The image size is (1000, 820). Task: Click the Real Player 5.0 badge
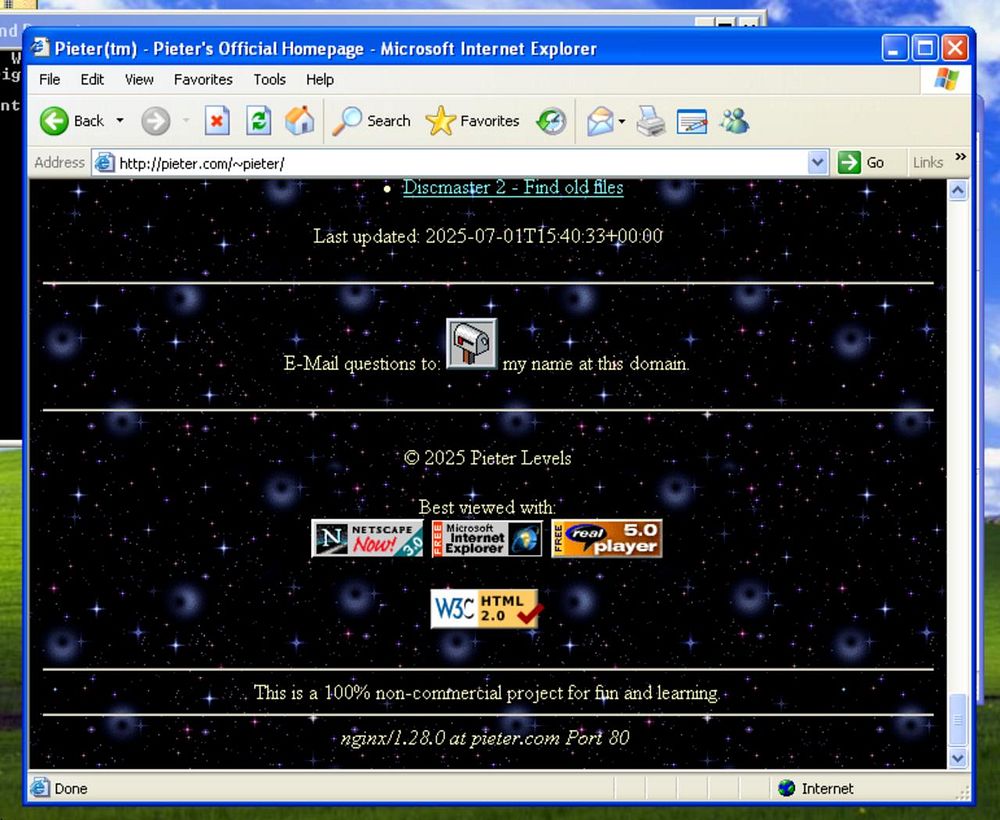[x=607, y=538]
